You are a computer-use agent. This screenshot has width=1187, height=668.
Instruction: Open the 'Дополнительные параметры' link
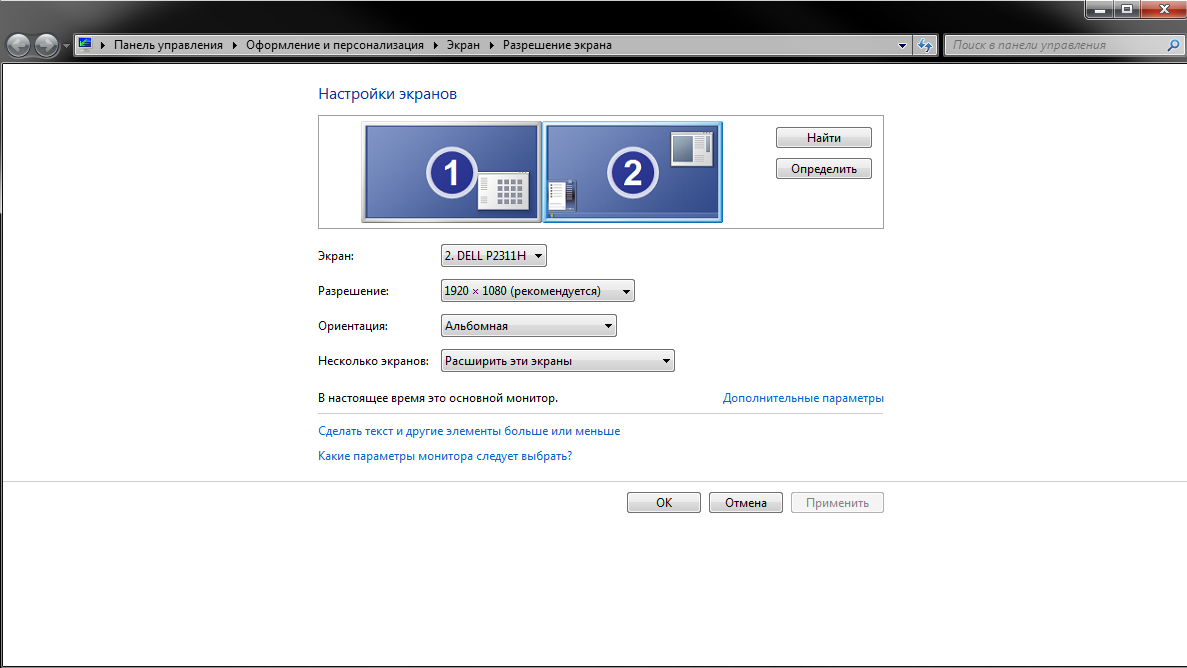pos(802,398)
